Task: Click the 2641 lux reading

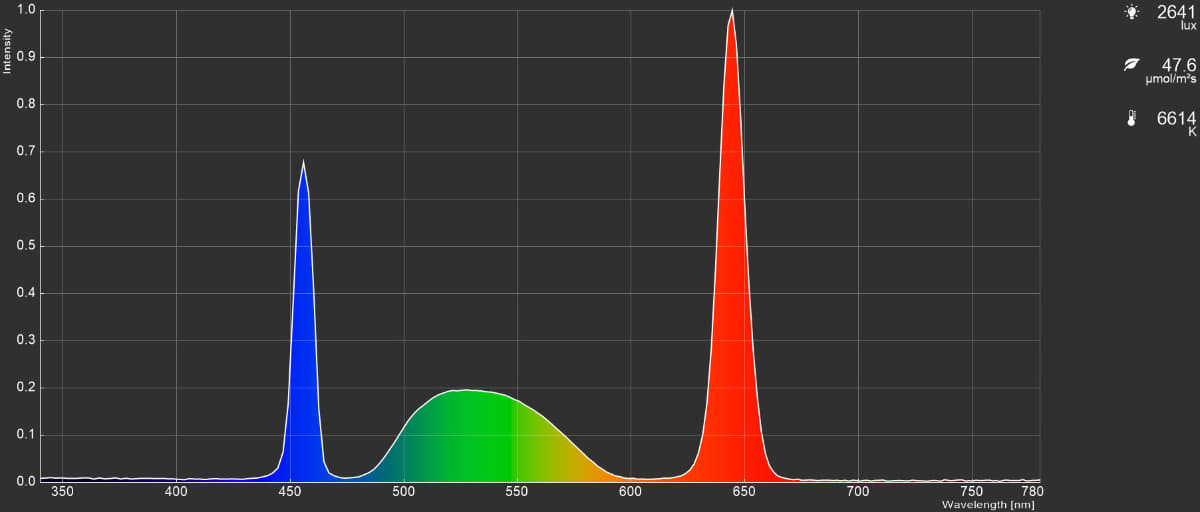Action: [x=1176, y=12]
